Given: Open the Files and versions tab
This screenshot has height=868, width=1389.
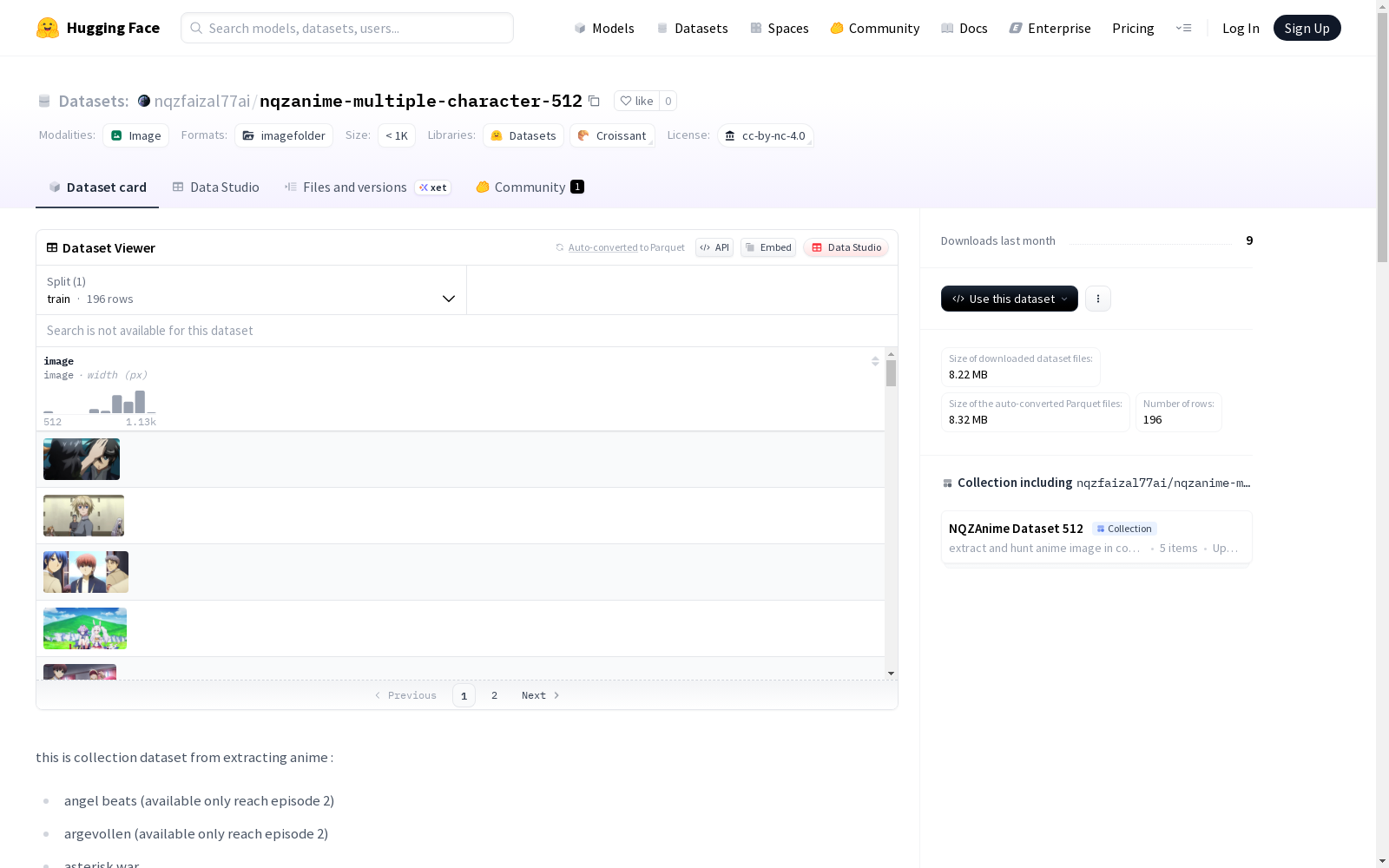Looking at the screenshot, I should 368,187.
